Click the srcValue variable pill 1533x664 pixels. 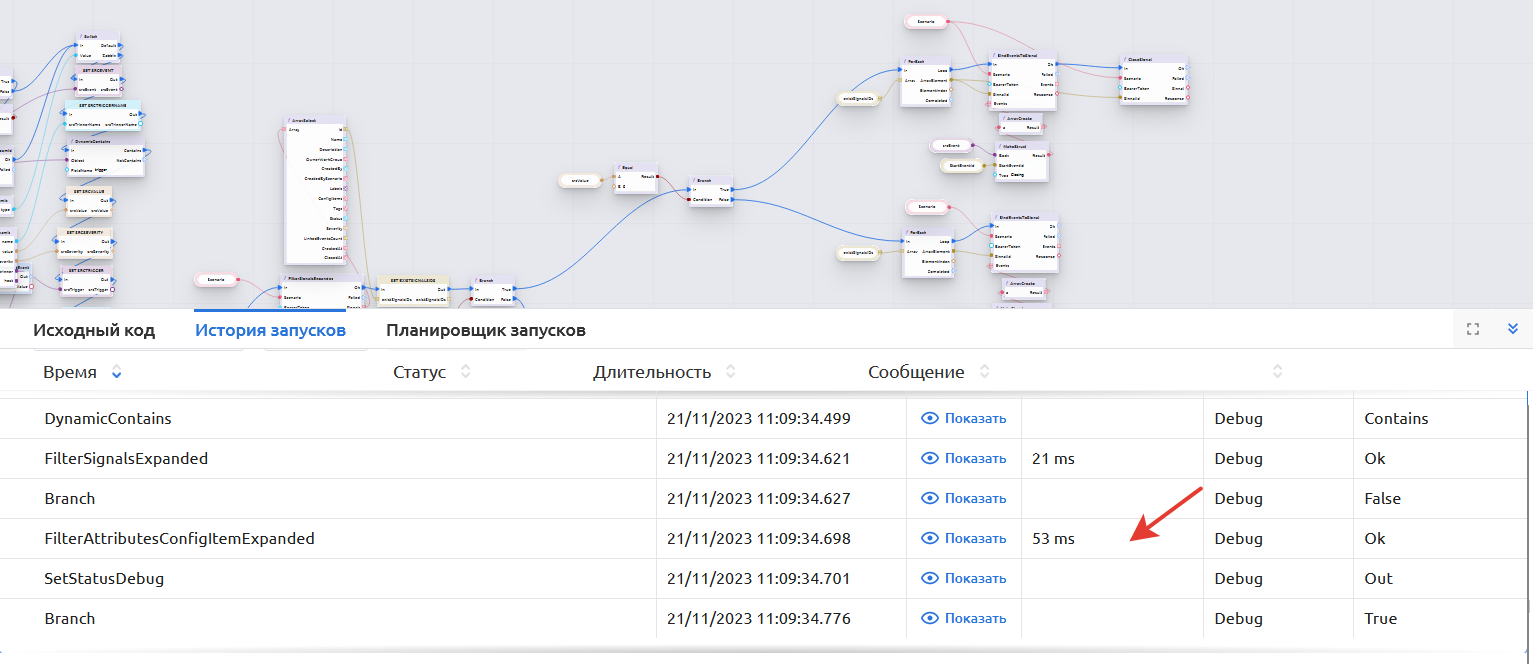coord(580,181)
